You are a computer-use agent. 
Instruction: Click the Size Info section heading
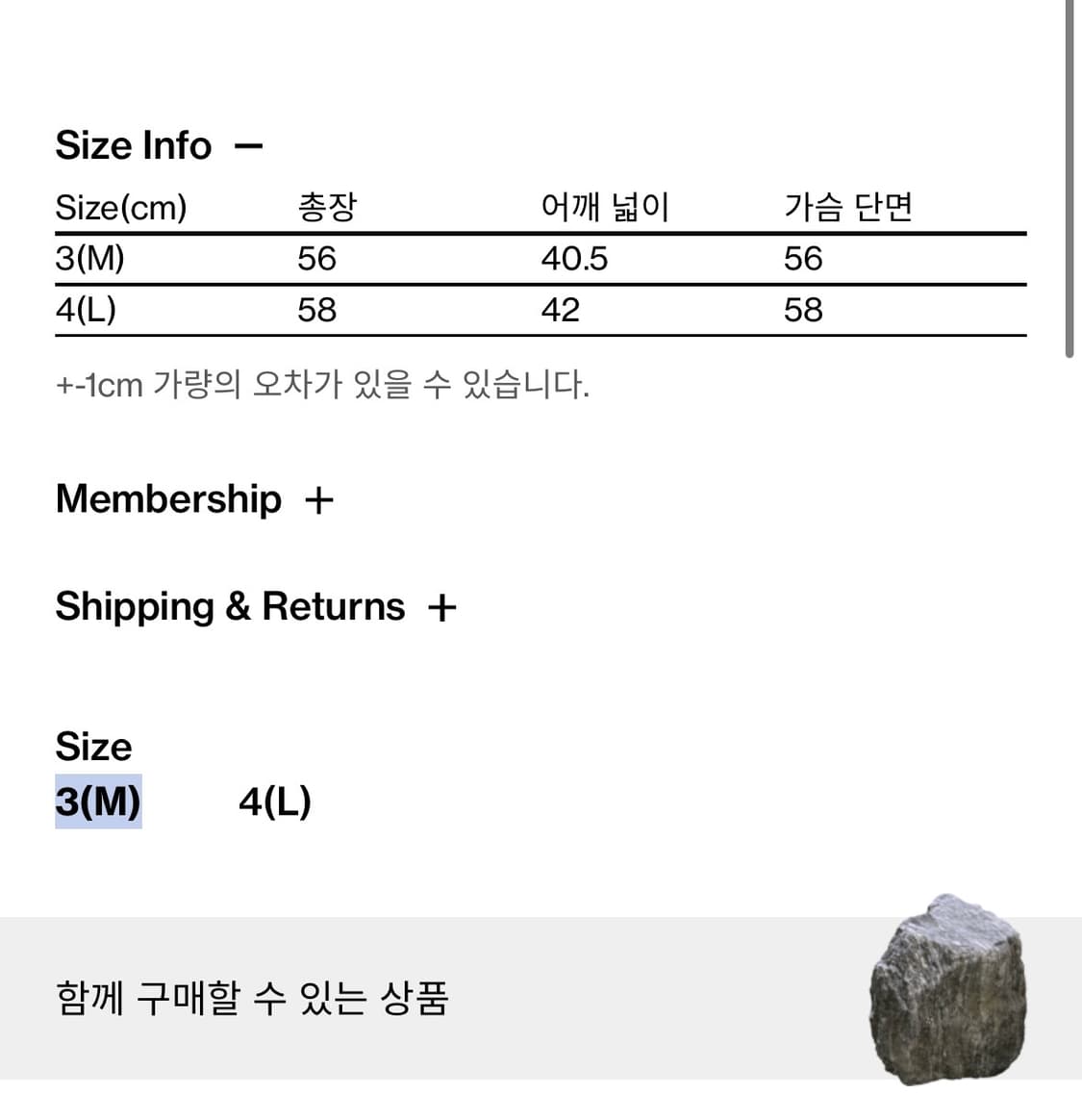134,146
